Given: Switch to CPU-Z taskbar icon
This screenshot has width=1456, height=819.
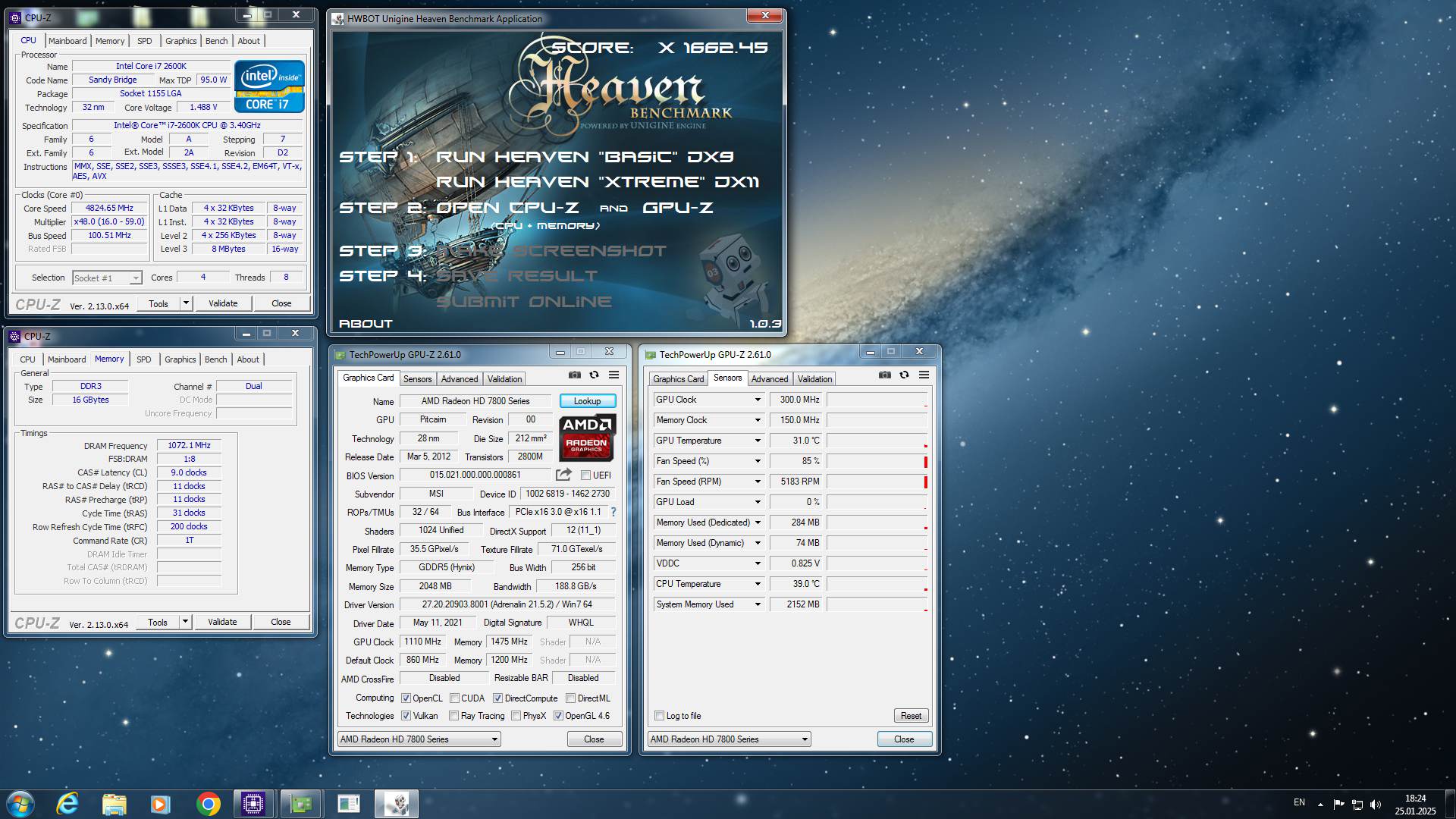Looking at the screenshot, I should (x=253, y=804).
